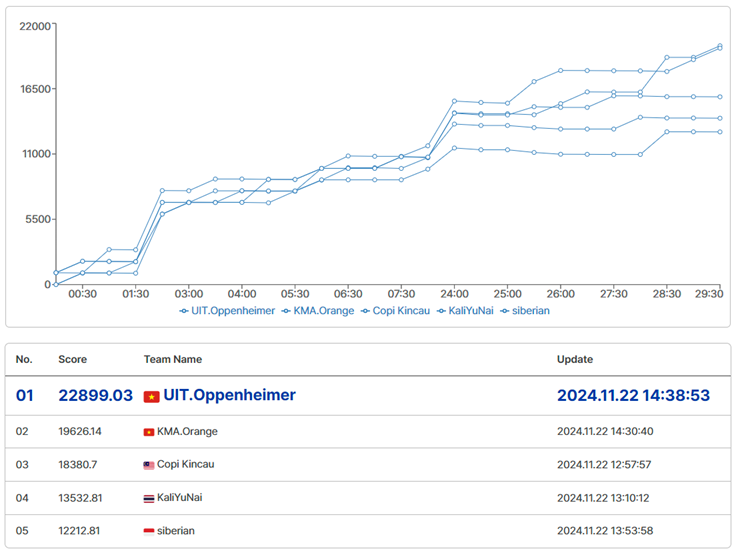The height and width of the screenshot is (551, 734).
Task: Select the score 18380.7
Action: [78, 465]
